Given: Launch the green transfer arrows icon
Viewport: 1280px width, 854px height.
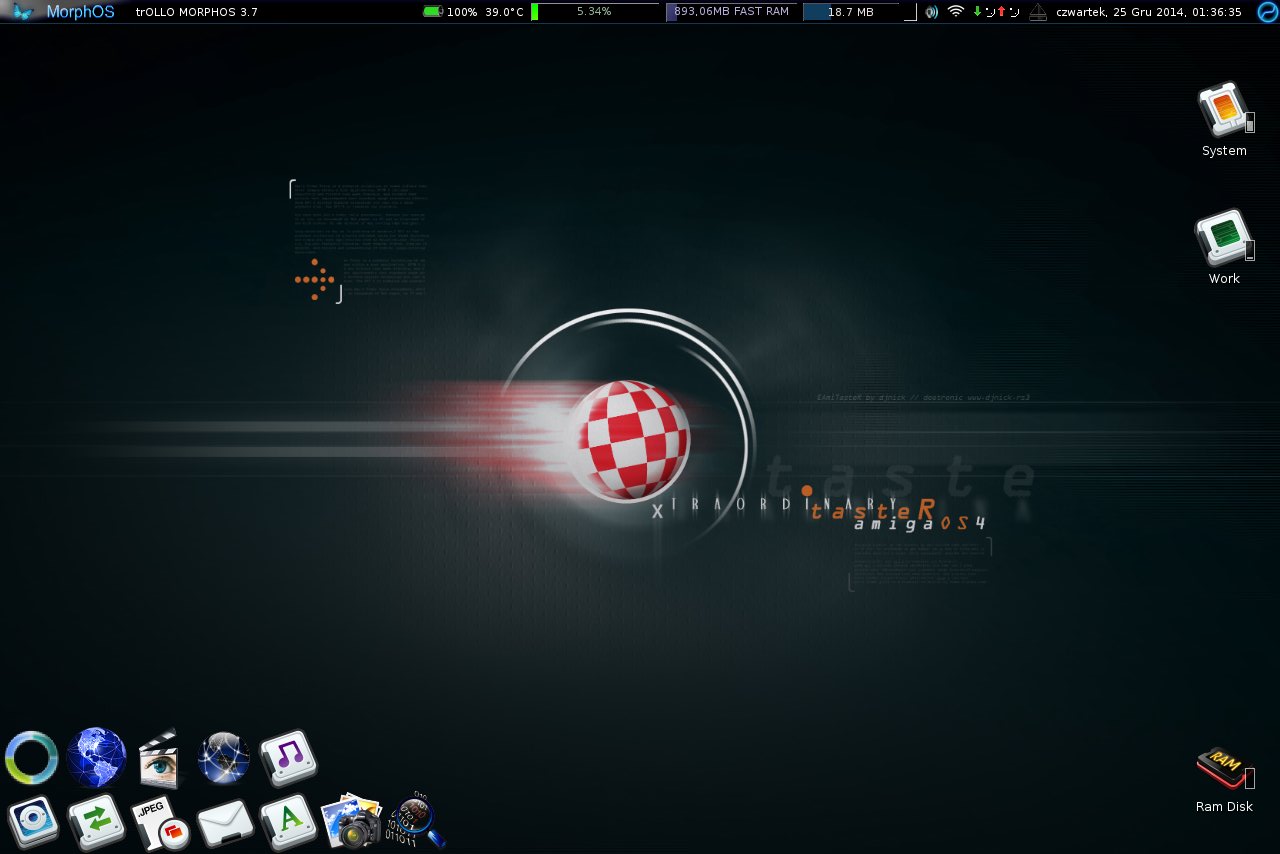Looking at the screenshot, I should 97,822.
